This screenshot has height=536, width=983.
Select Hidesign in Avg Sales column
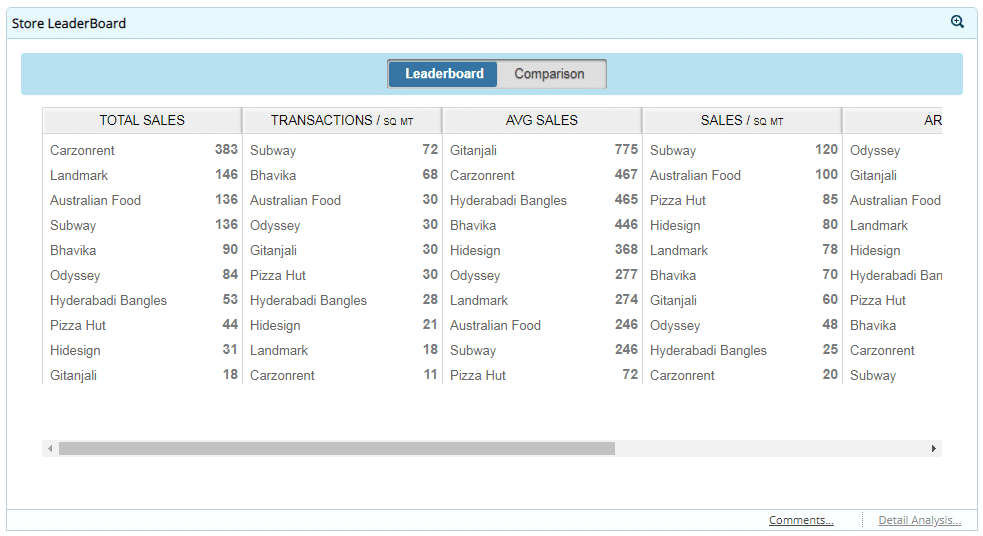coord(475,251)
